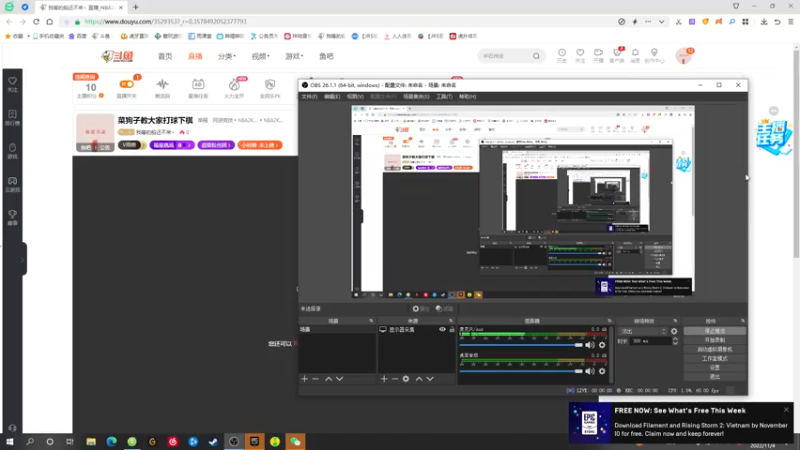Stop streaming in OBS controls
Screen dimensions: 800x450
(x=714, y=331)
